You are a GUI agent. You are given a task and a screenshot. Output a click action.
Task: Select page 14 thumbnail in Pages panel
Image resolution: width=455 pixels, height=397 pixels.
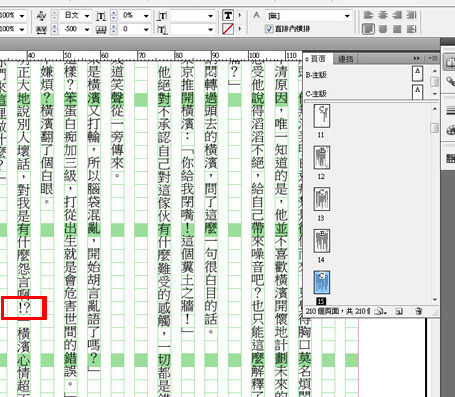[322, 241]
